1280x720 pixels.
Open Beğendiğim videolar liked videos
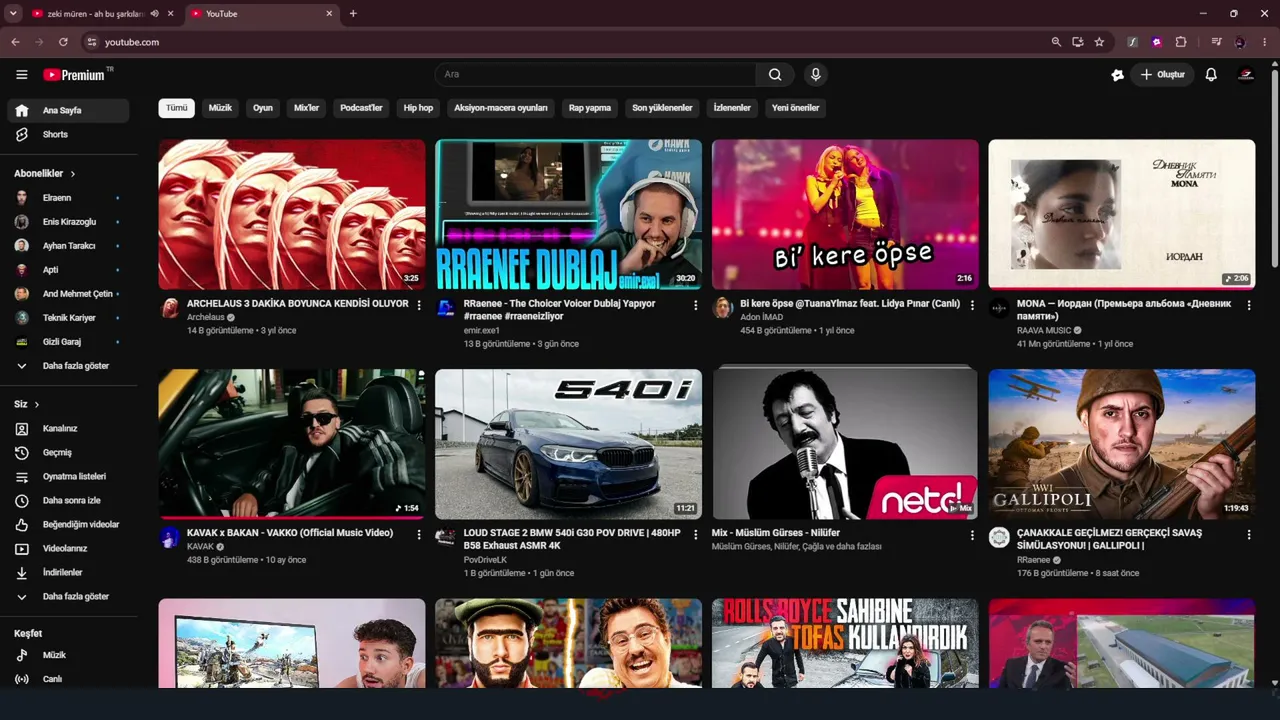(68, 524)
